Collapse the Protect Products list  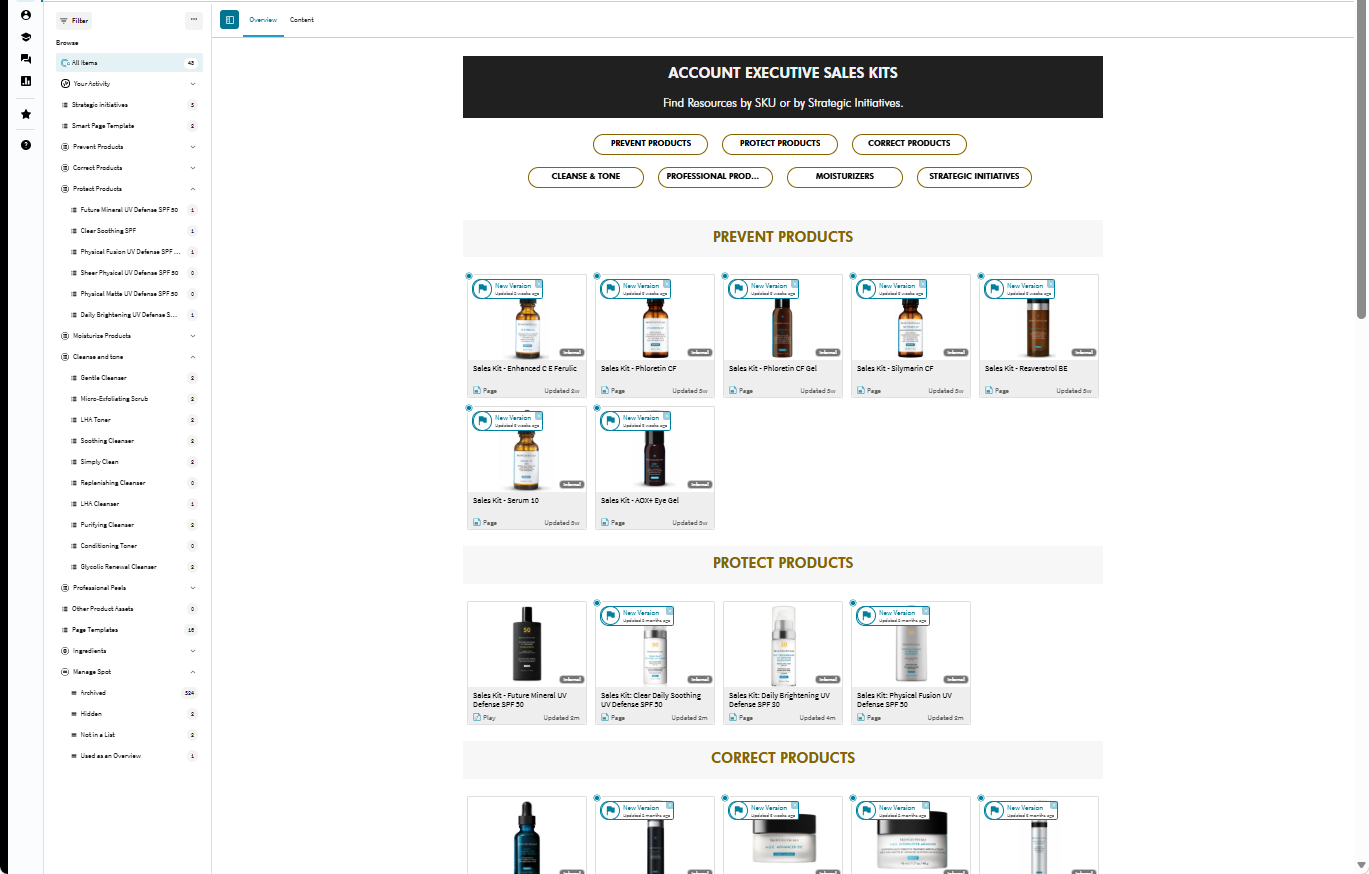193,189
